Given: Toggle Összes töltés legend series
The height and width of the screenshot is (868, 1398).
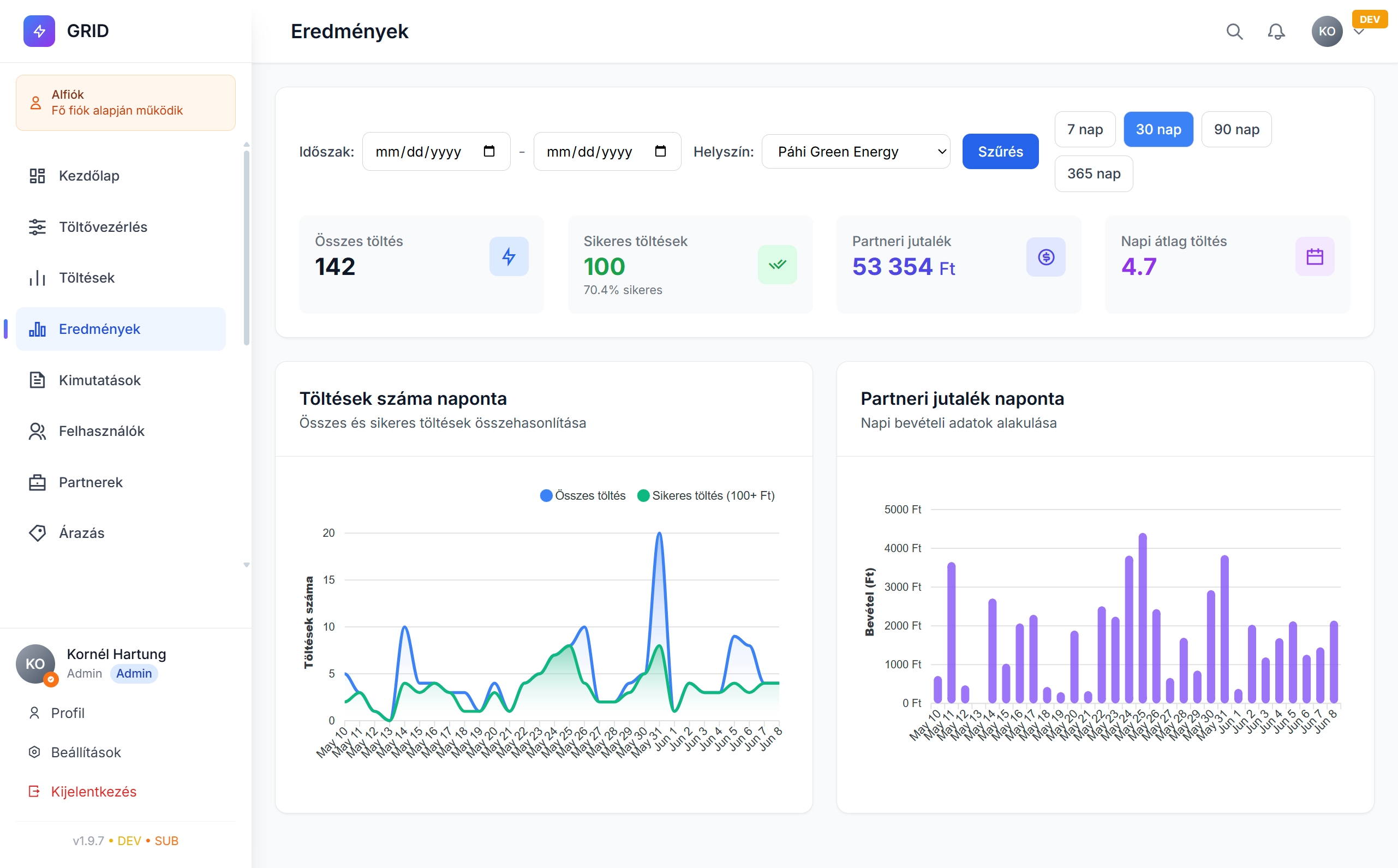Looking at the screenshot, I should pyautogui.click(x=583, y=495).
